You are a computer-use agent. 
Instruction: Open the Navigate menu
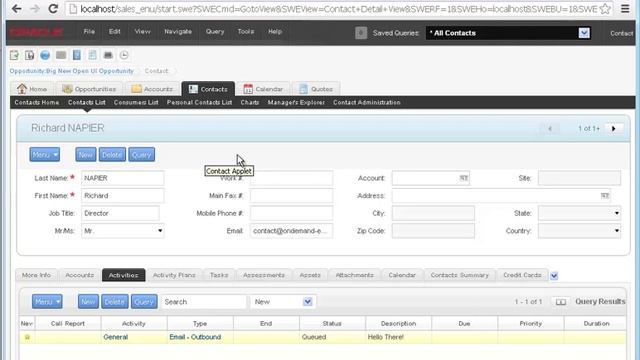pos(178,31)
